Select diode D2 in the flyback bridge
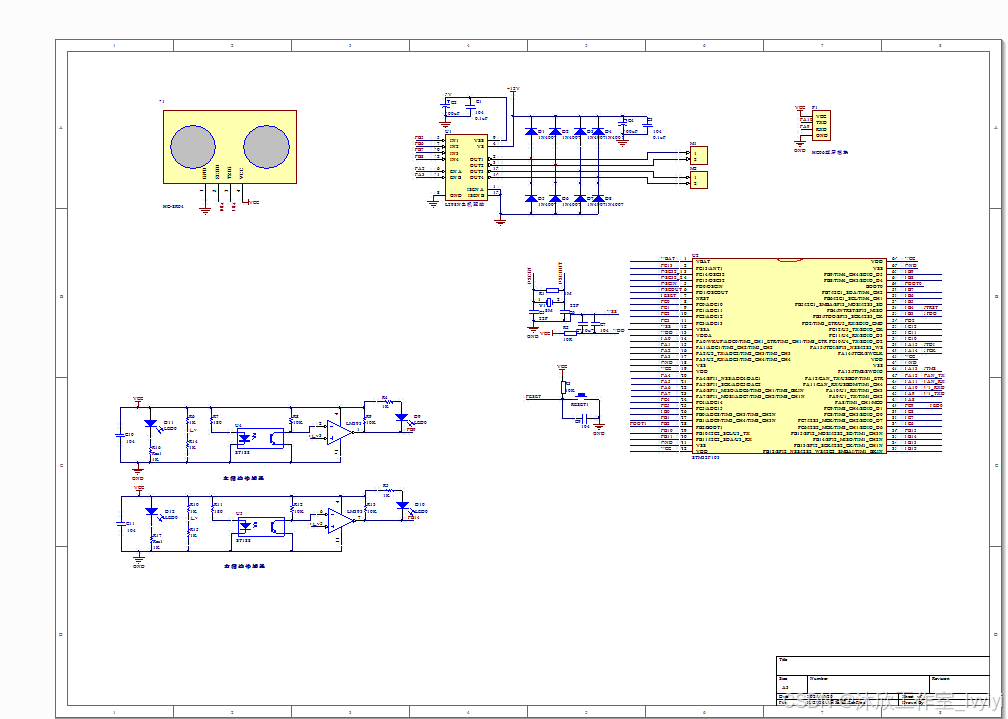The height and width of the screenshot is (719, 1008). point(555,131)
